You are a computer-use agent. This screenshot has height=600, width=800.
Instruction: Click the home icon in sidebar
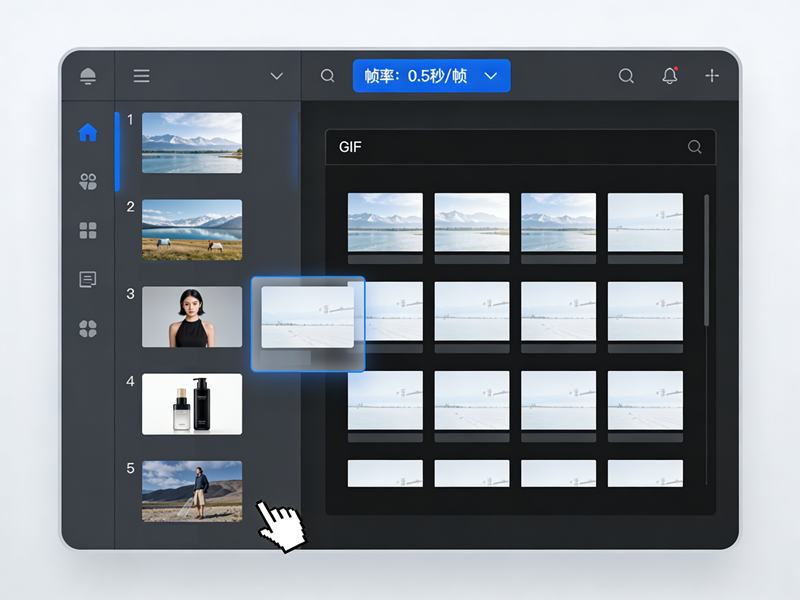click(88, 132)
